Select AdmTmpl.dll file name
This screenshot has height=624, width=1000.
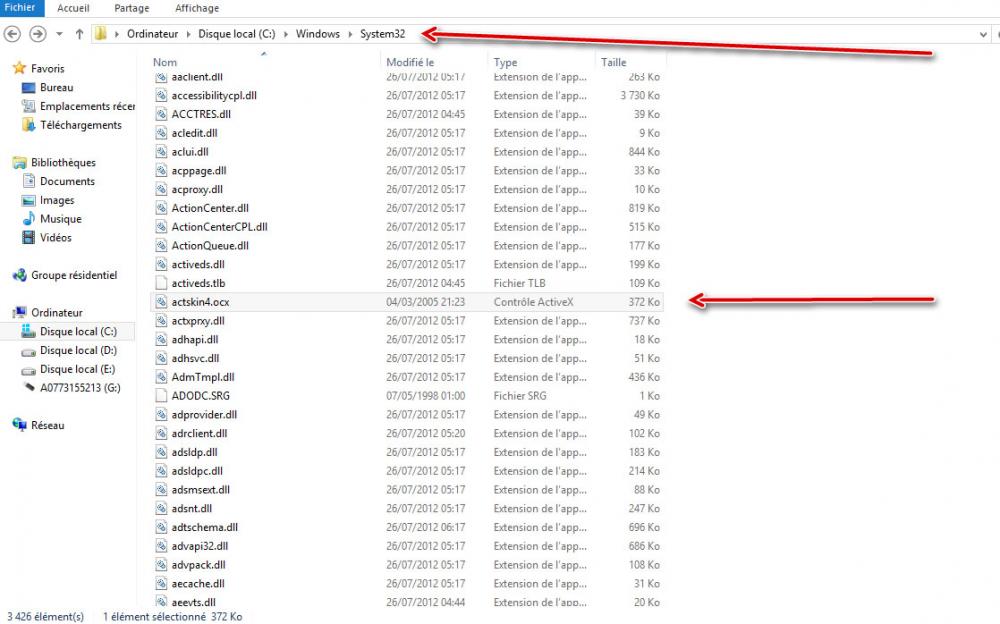coord(203,377)
